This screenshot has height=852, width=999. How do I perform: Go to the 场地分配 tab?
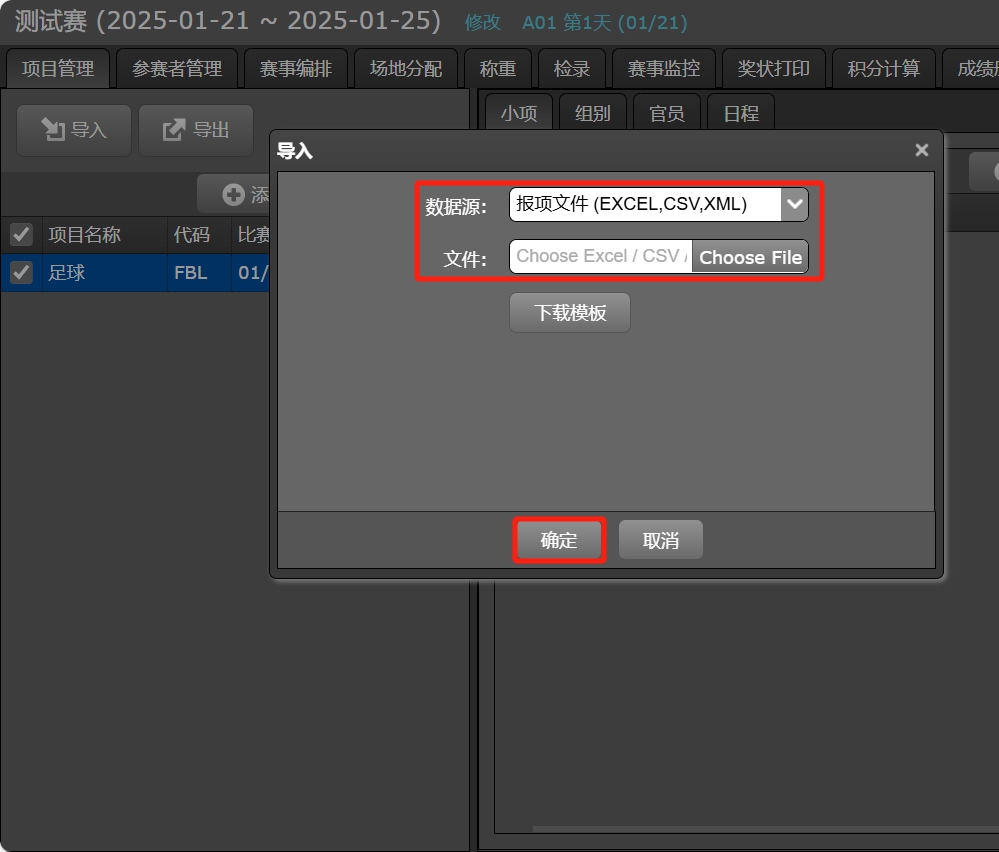click(406, 69)
